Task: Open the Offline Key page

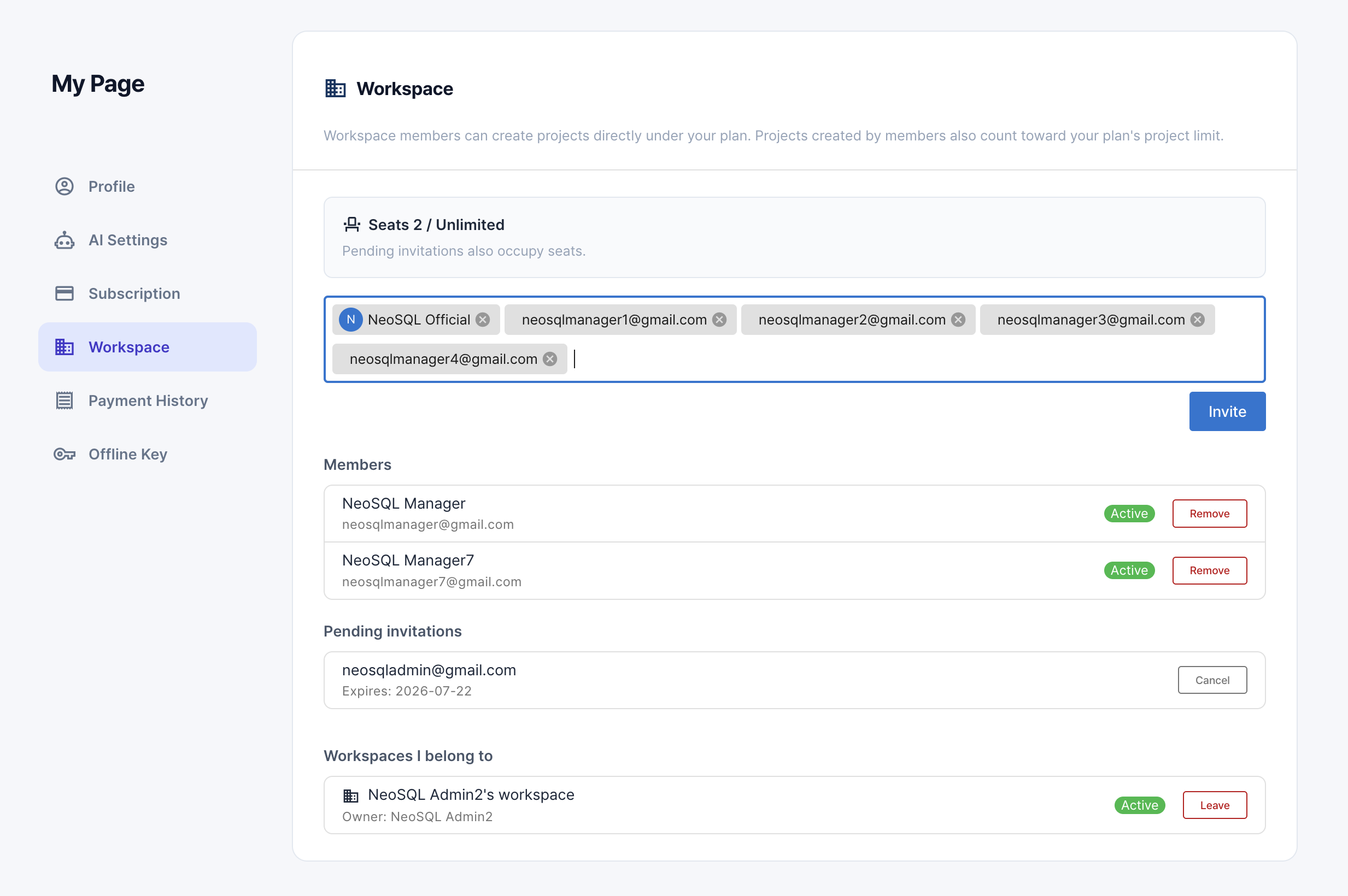Action: pos(148,455)
